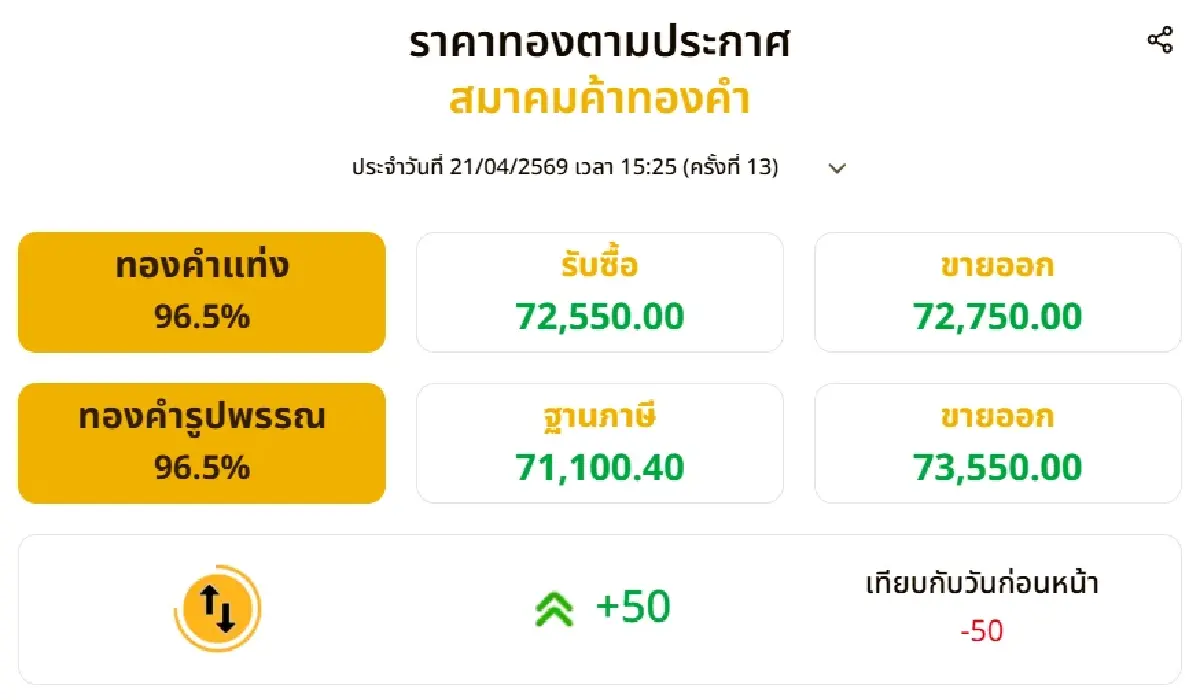Click the green double-chevron rise indicator
Image resolution: width=1200 pixels, height=700 pixels.
pyautogui.click(x=551, y=606)
